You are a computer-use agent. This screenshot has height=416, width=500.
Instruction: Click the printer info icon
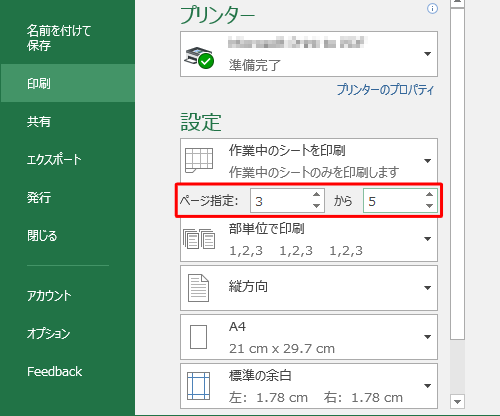[432, 9]
